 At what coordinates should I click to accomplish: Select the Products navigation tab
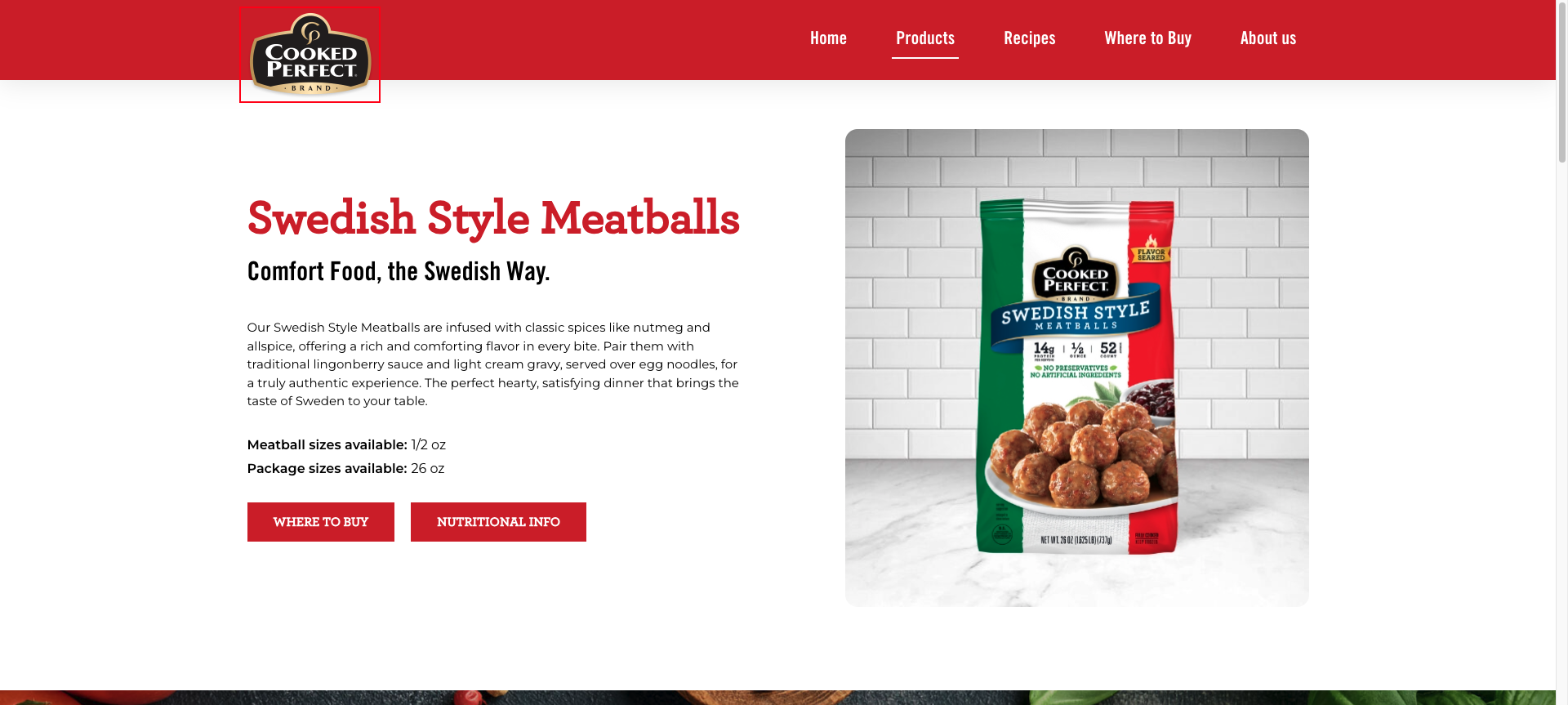[x=925, y=38]
